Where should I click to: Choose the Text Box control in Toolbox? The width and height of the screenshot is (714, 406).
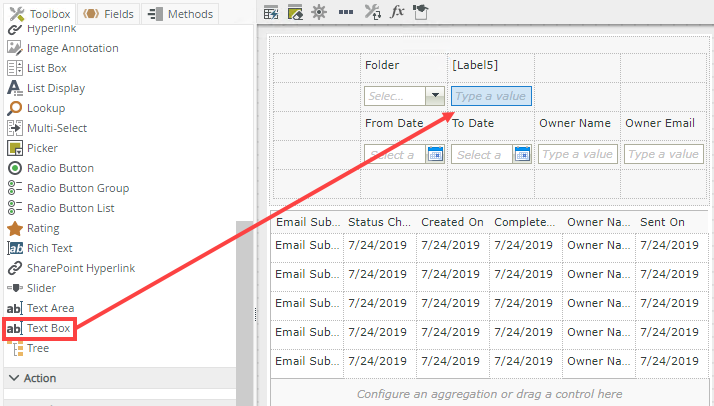pyautogui.click(x=40, y=329)
